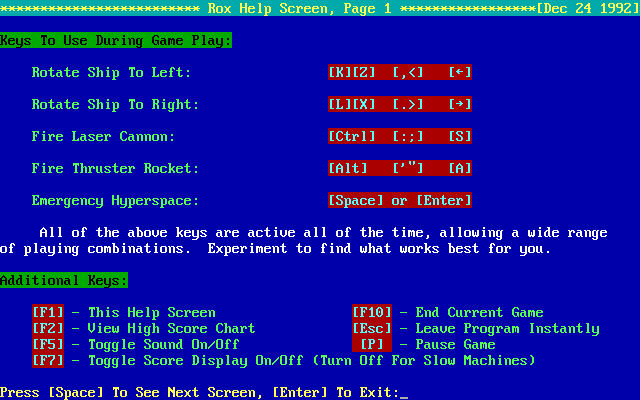Image resolution: width=640 pixels, height=400 pixels.
Task: Click the 'Press [Space] To See Next Screen' prompt
Action: coord(131,392)
